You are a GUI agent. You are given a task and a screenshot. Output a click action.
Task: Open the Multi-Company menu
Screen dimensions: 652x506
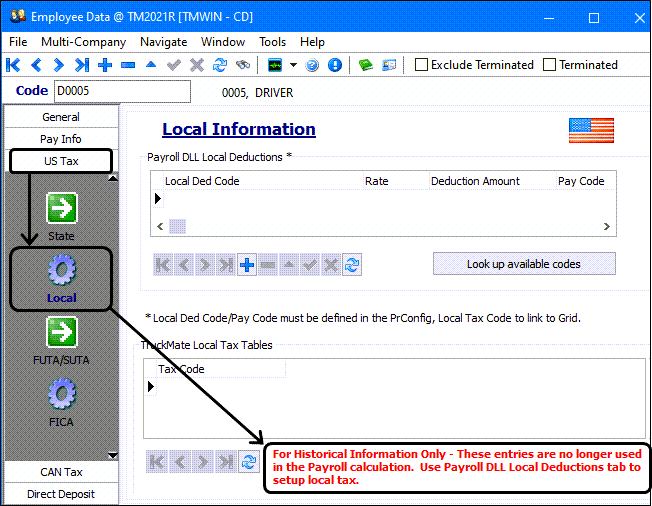coord(83,42)
